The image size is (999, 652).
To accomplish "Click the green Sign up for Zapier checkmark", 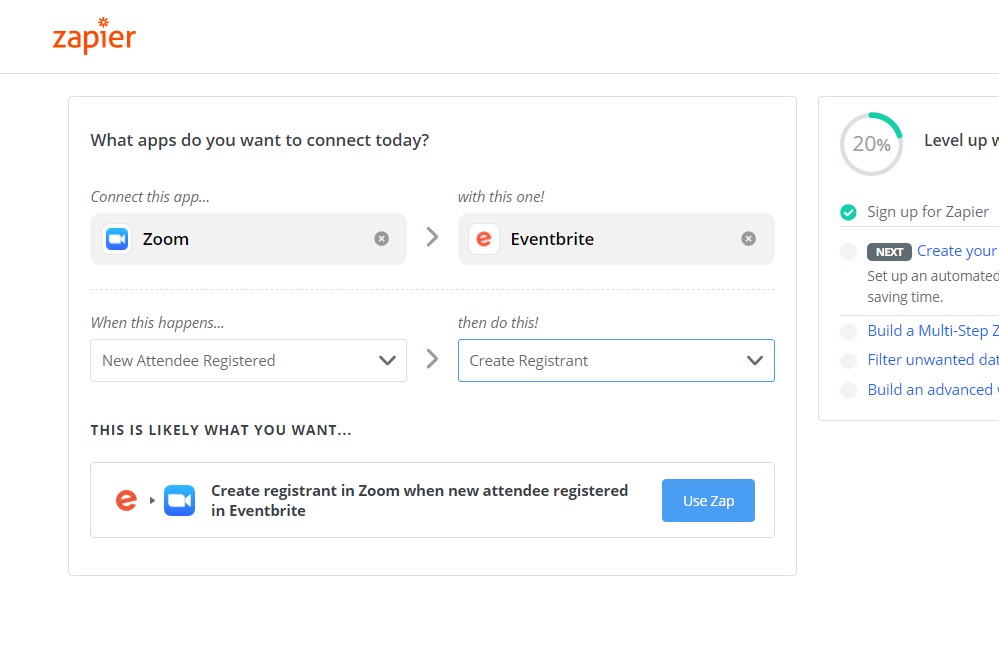I will click(x=848, y=212).
